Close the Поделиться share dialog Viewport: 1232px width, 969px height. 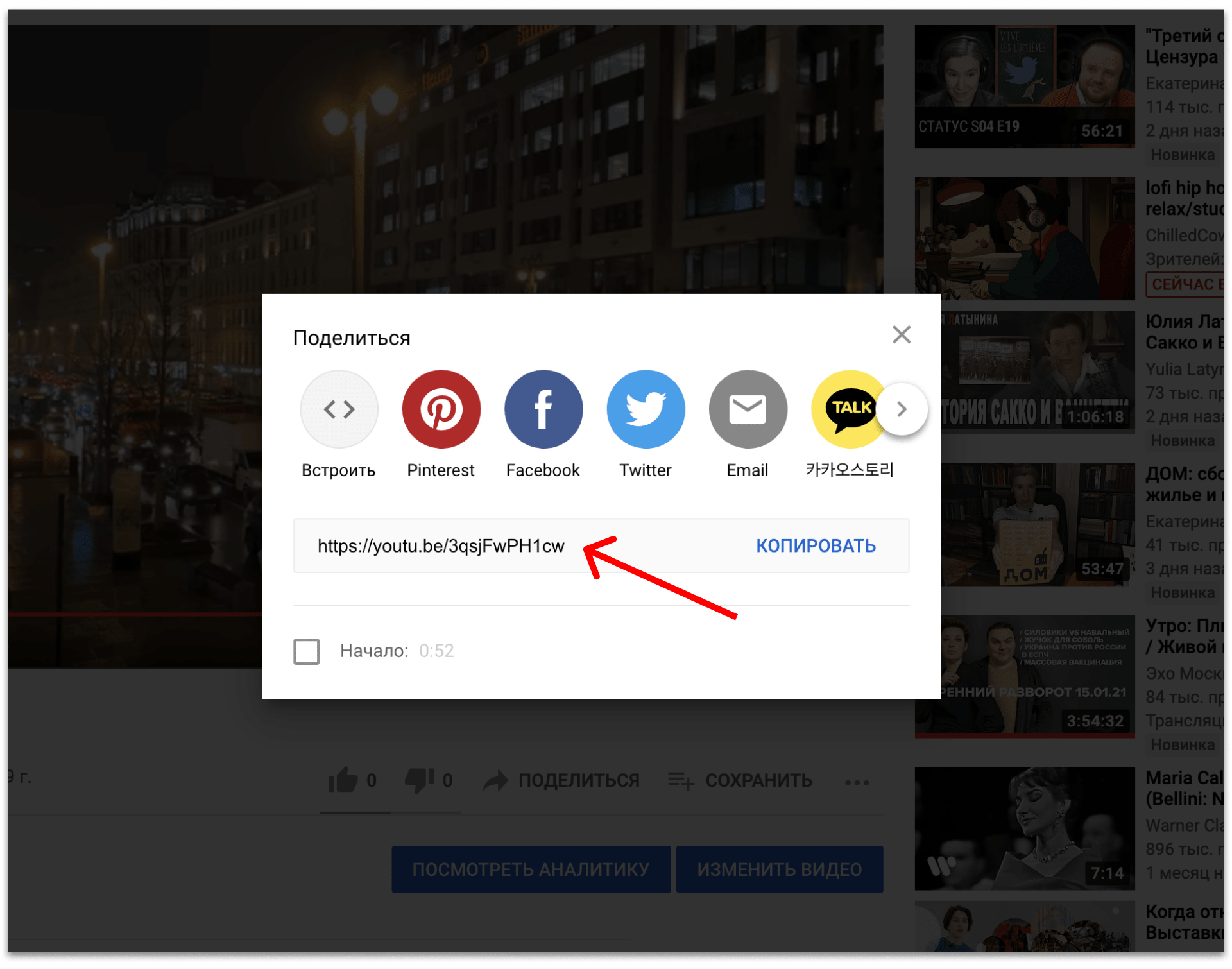click(x=902, y=334)
